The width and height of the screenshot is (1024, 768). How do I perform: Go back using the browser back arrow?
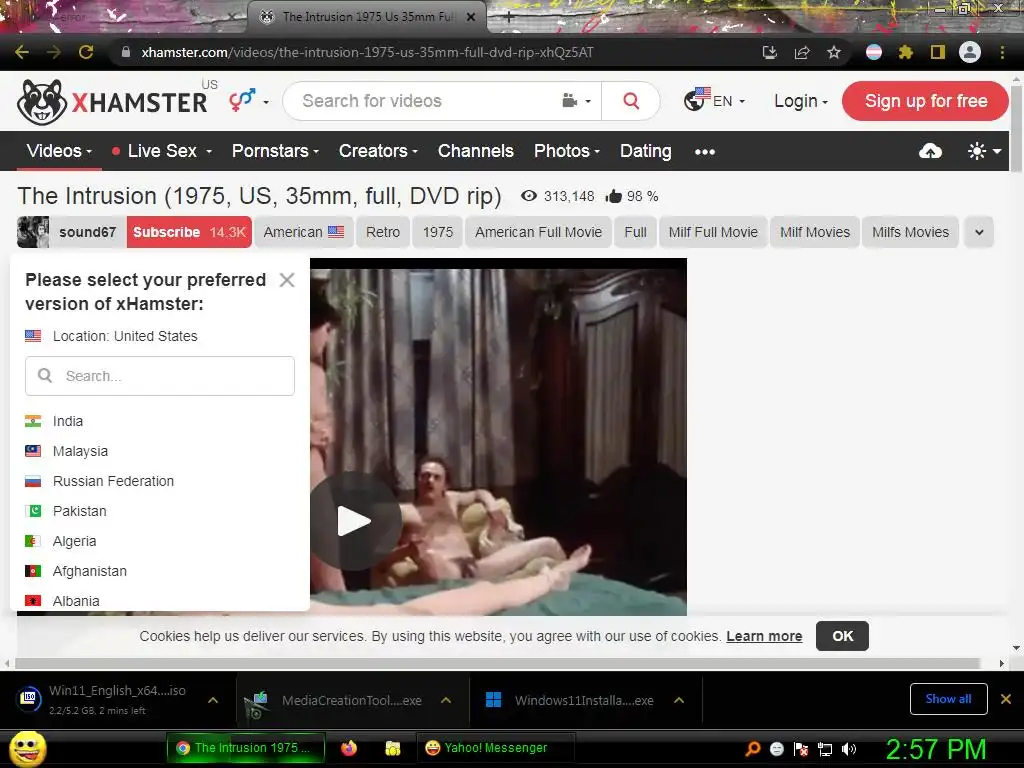22,52
